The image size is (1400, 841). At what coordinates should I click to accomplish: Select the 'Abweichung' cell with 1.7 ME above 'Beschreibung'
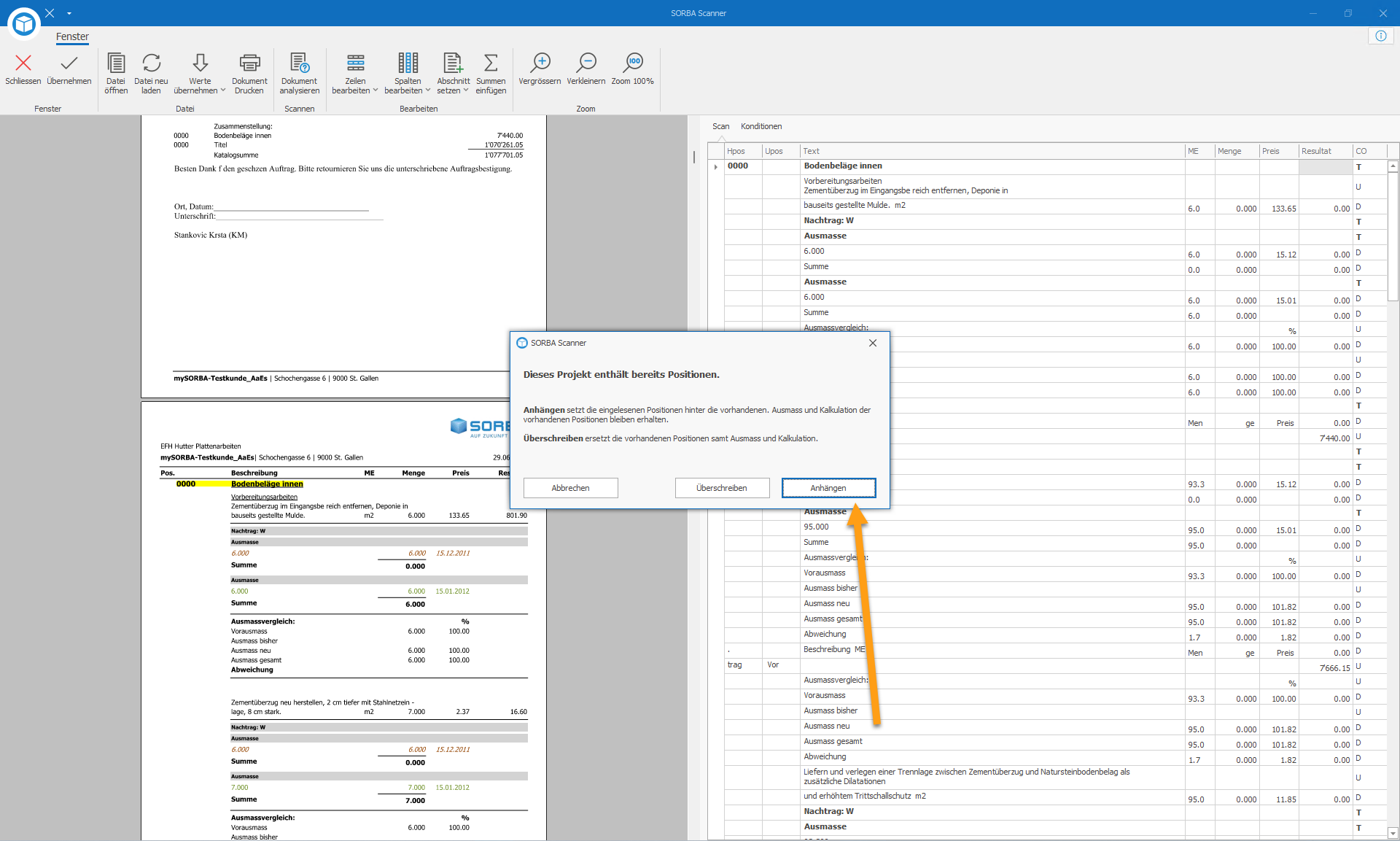(992, 635)
